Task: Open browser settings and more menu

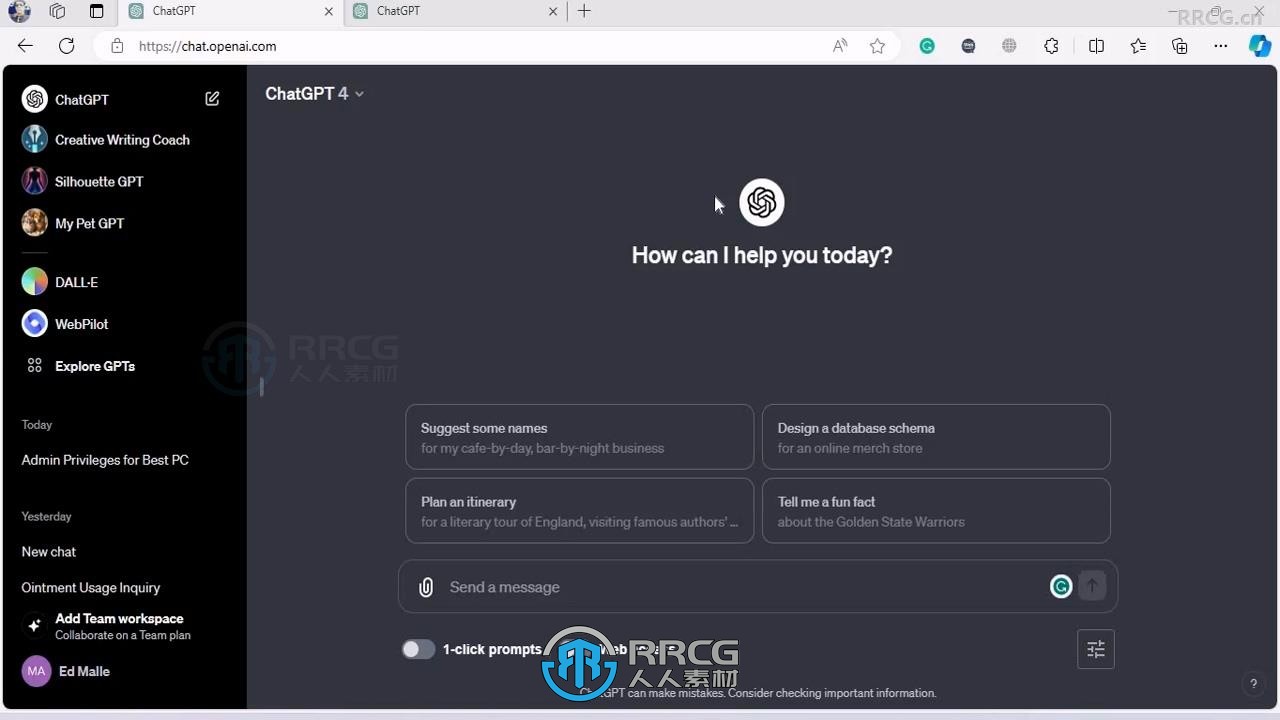Action: [x=1221, y=46]
